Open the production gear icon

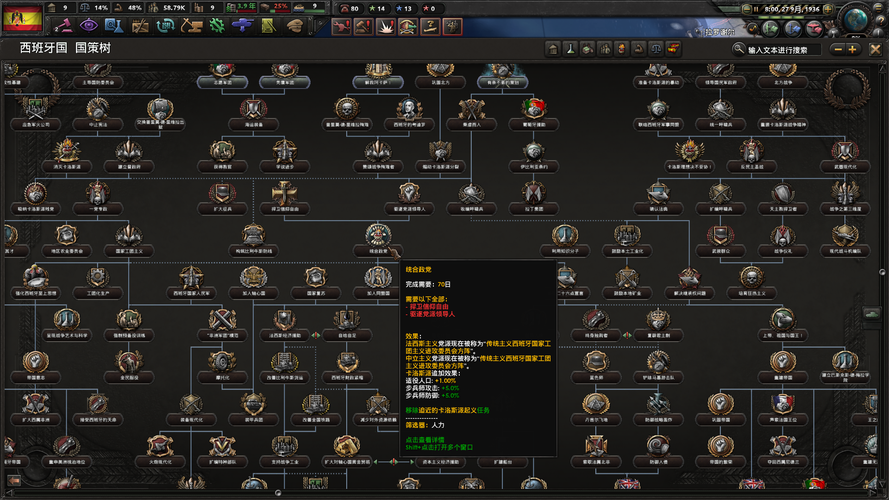coord(217,26)
